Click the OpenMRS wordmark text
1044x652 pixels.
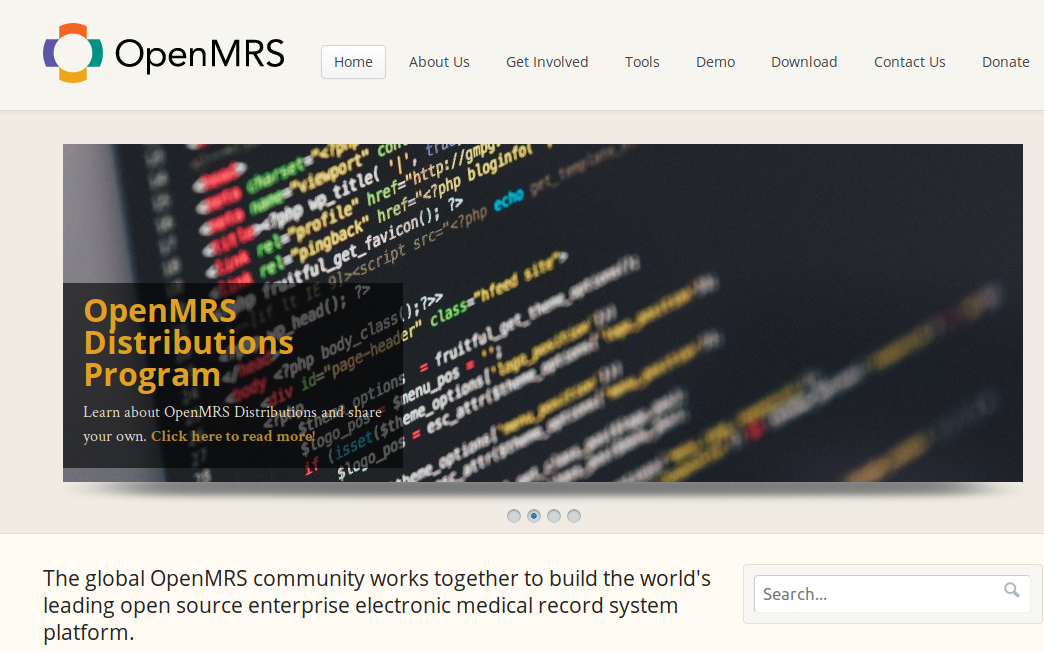200,54
